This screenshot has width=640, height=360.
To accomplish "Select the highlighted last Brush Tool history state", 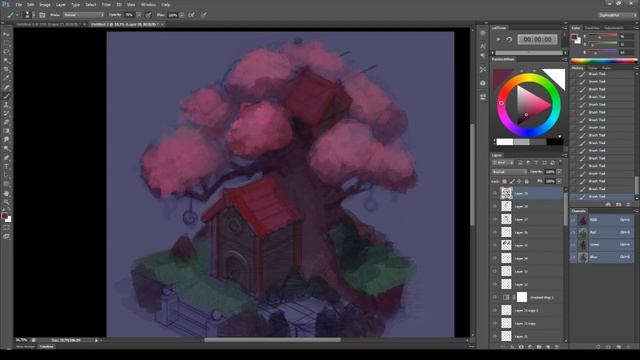I will pos(603,196).
